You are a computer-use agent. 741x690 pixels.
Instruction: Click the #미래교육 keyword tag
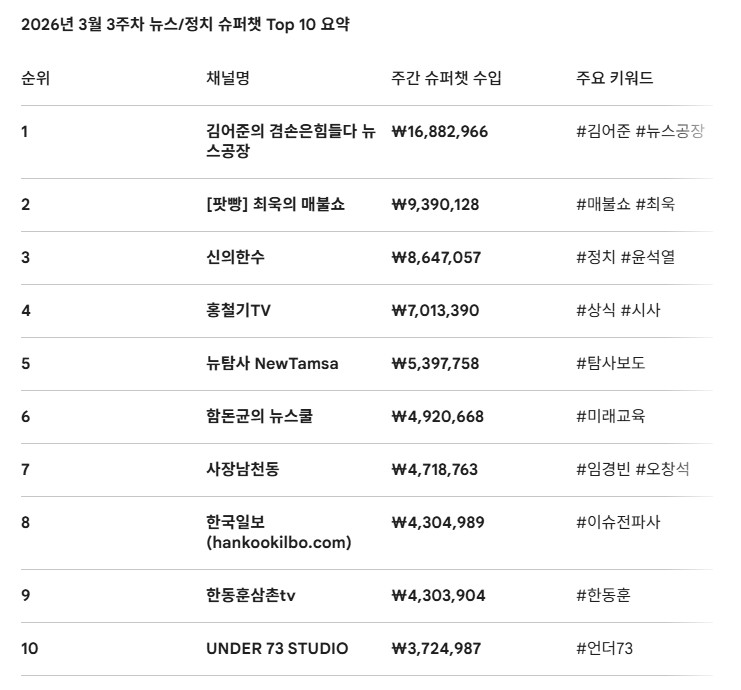[x=610, y=416]
